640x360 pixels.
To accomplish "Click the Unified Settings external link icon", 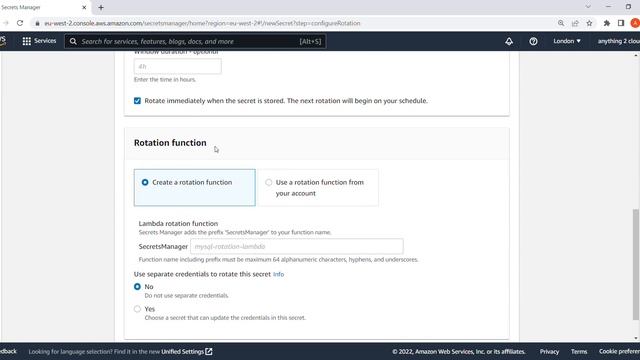I will [209, 351].
